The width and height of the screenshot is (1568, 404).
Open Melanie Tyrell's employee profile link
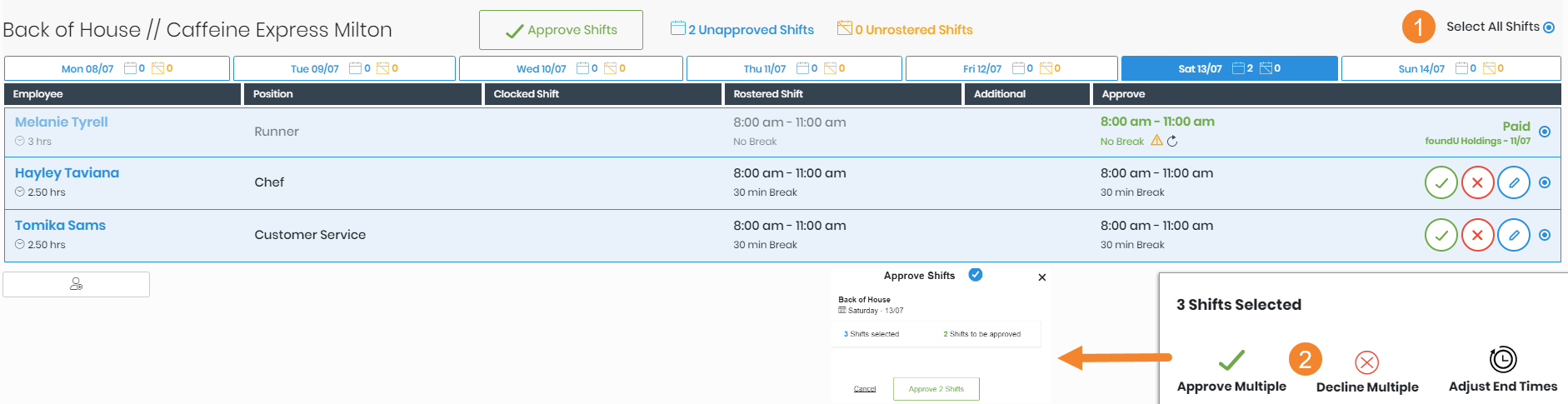coord(62,122)
